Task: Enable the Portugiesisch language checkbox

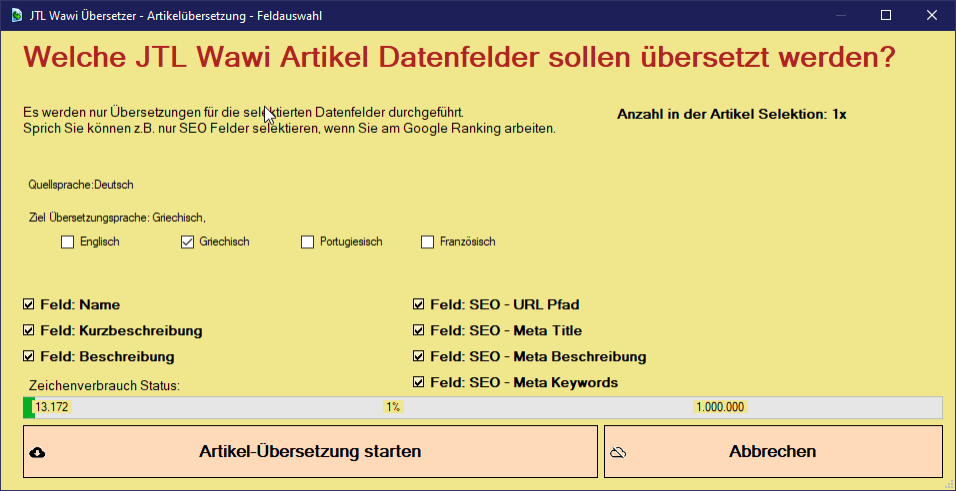Action: pos(307,242)
